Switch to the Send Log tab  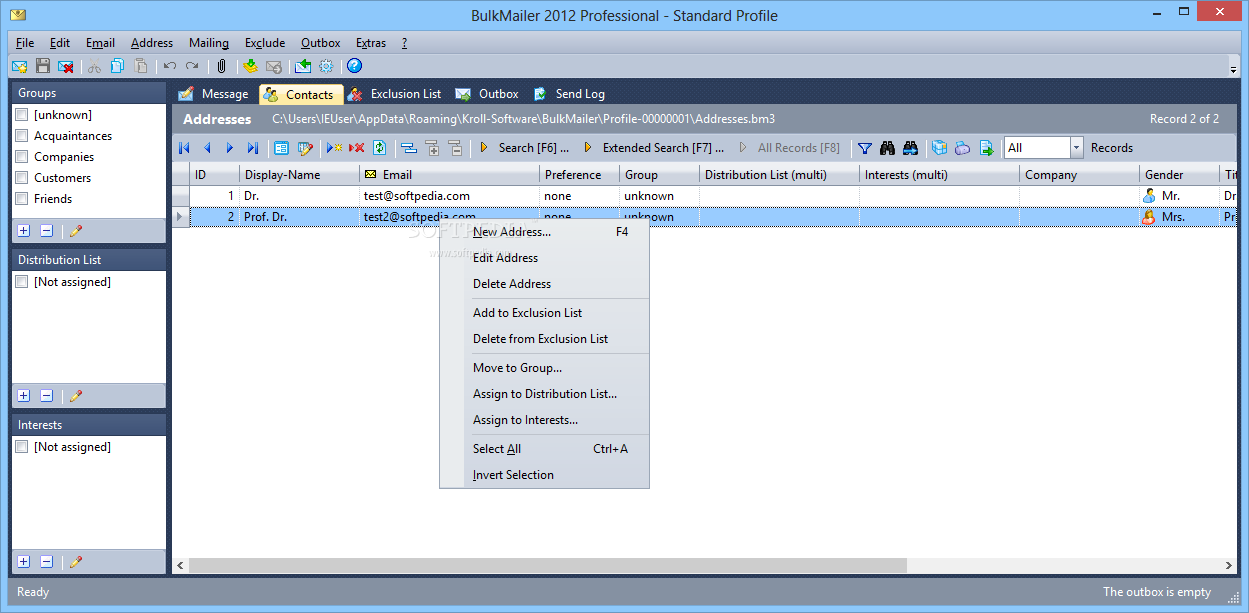point(568,94)
